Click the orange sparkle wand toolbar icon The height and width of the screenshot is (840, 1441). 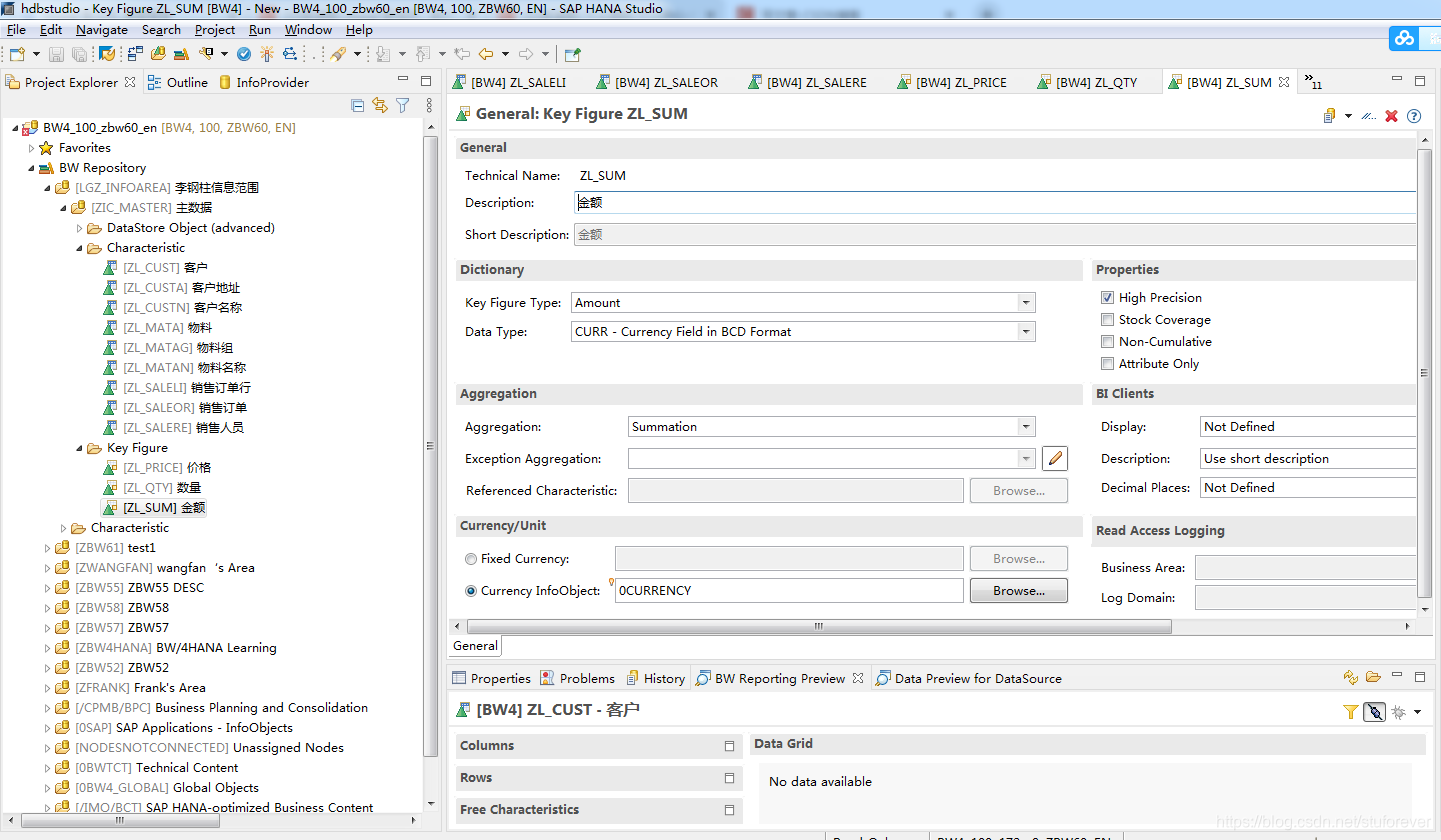[266, 54]
